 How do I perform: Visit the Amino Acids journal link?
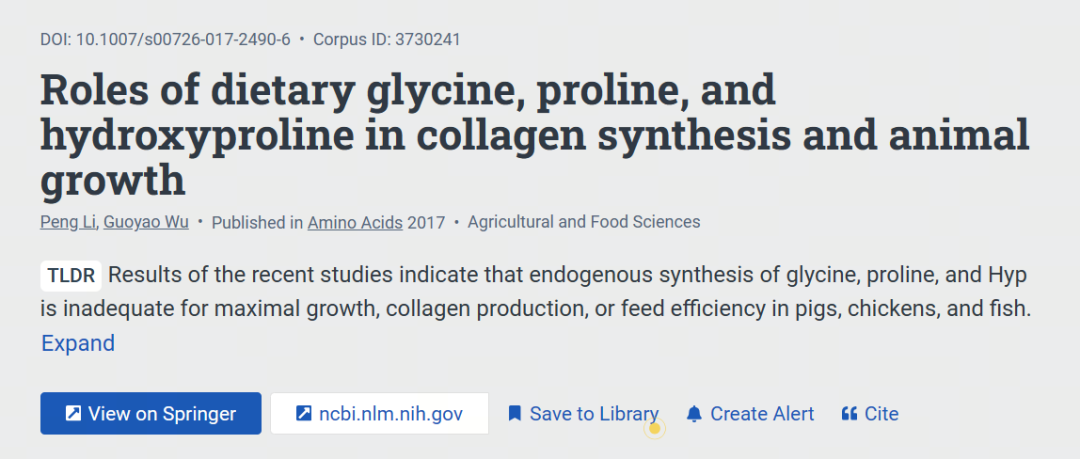point(355,223)
